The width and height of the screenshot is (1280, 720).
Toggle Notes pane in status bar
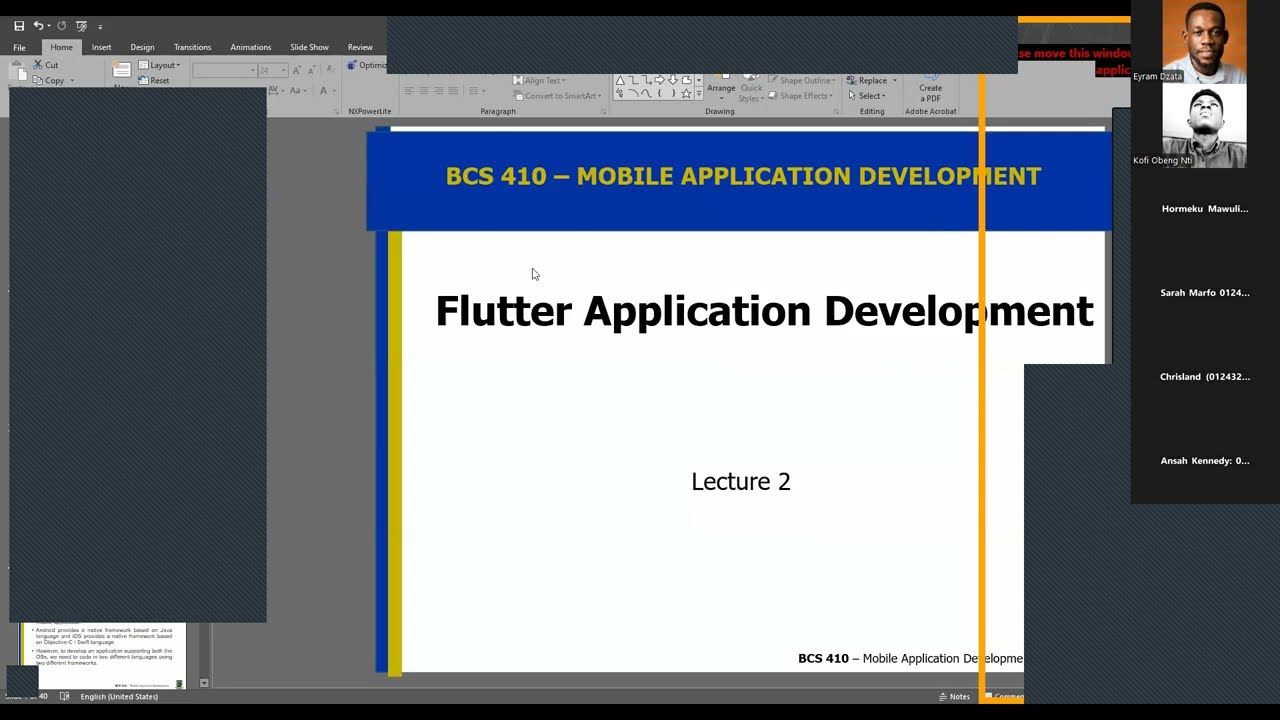954,696
